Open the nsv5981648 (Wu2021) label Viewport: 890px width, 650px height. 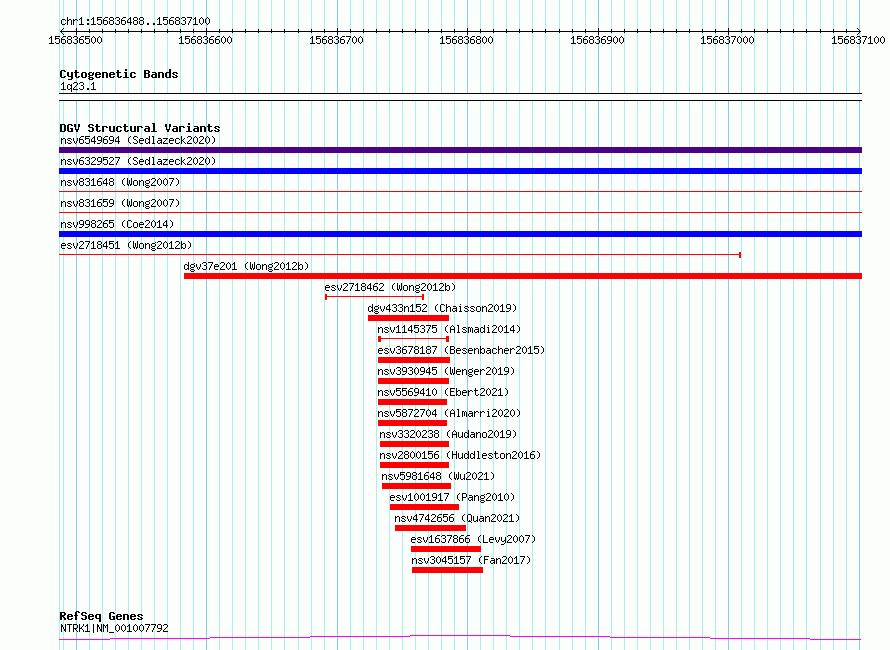pos(438,476)
